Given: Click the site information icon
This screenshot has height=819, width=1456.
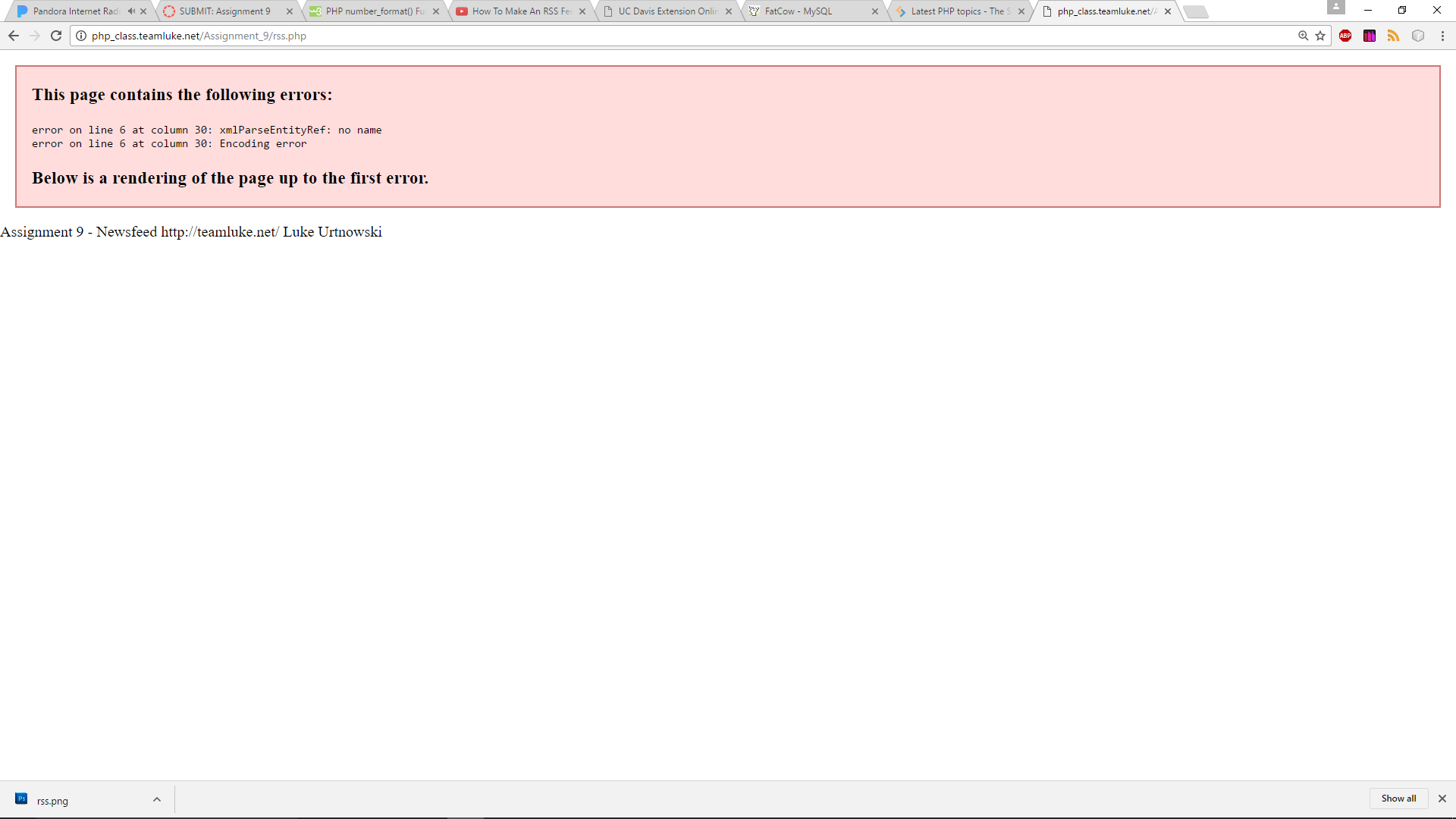Looking at the screenshot, I should tap(81, 36).
